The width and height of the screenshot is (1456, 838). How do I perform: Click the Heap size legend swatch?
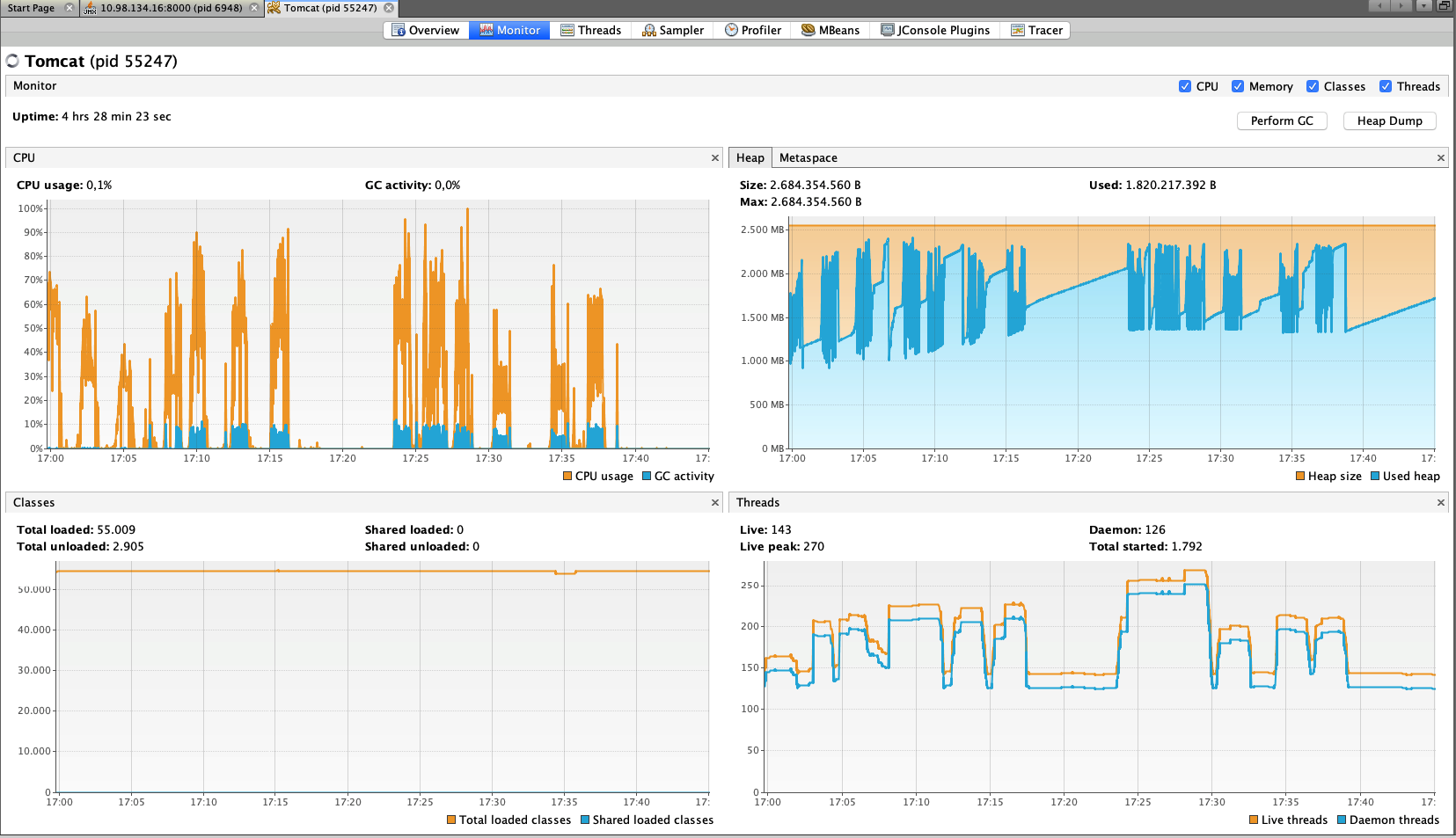tap(1300, 477)
